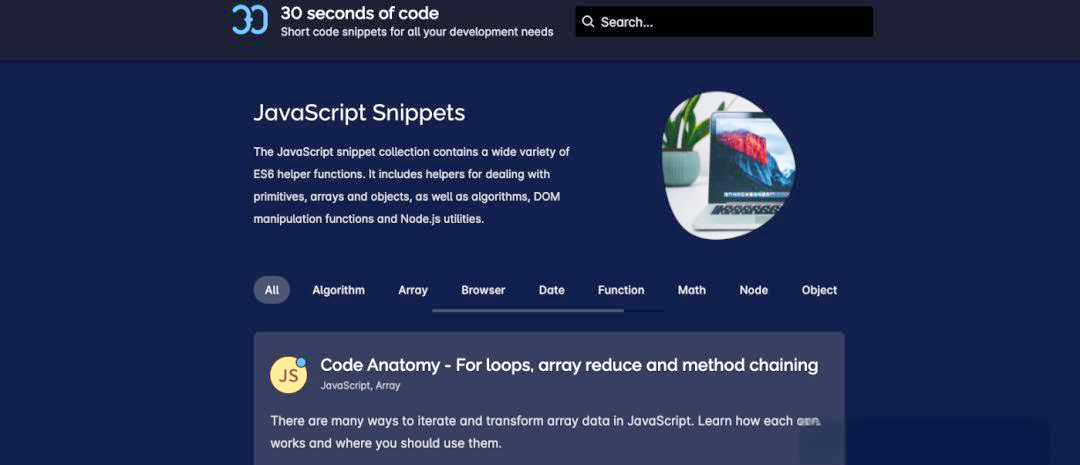Show Browser snippets
Image resolution: width=1080 pixels, height=465 pixels.
point(483,290)
